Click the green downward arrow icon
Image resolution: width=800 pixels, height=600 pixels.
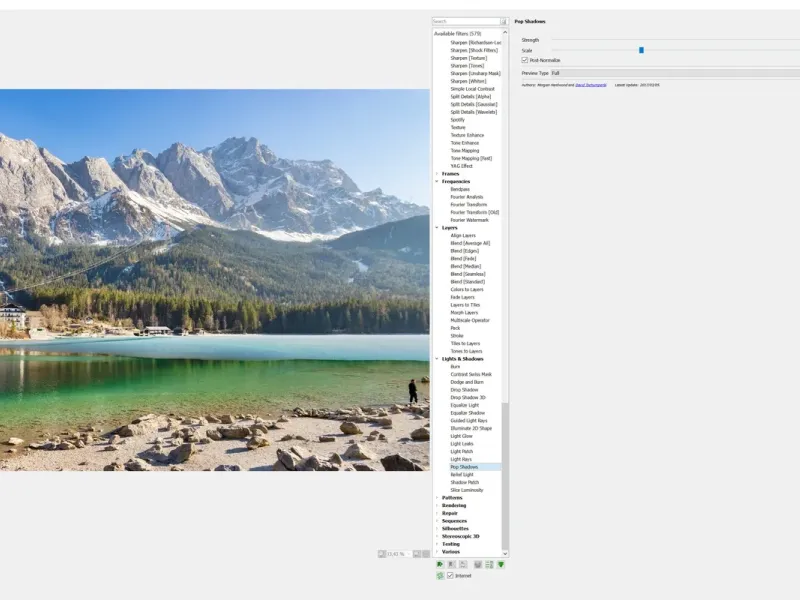point(501,564)
